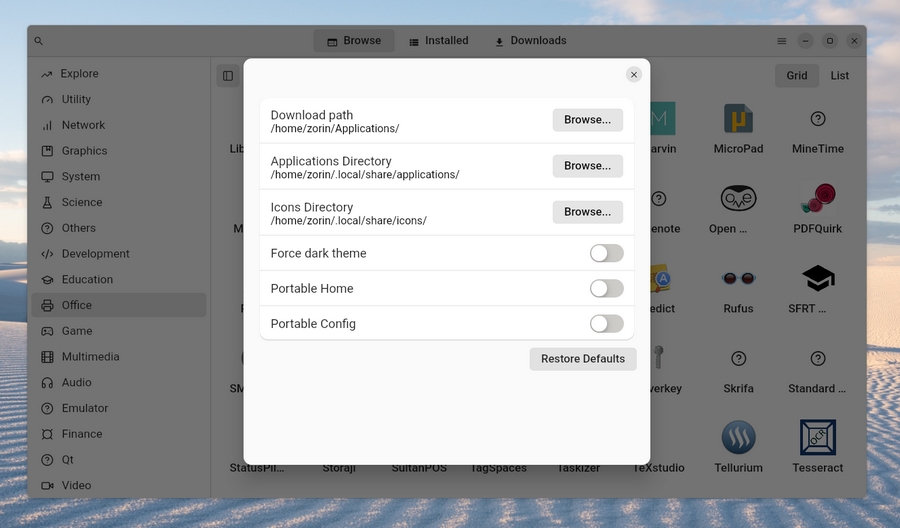Open the hamburger menu icon
Screen dimensions: 900x528
pos(782,41)
